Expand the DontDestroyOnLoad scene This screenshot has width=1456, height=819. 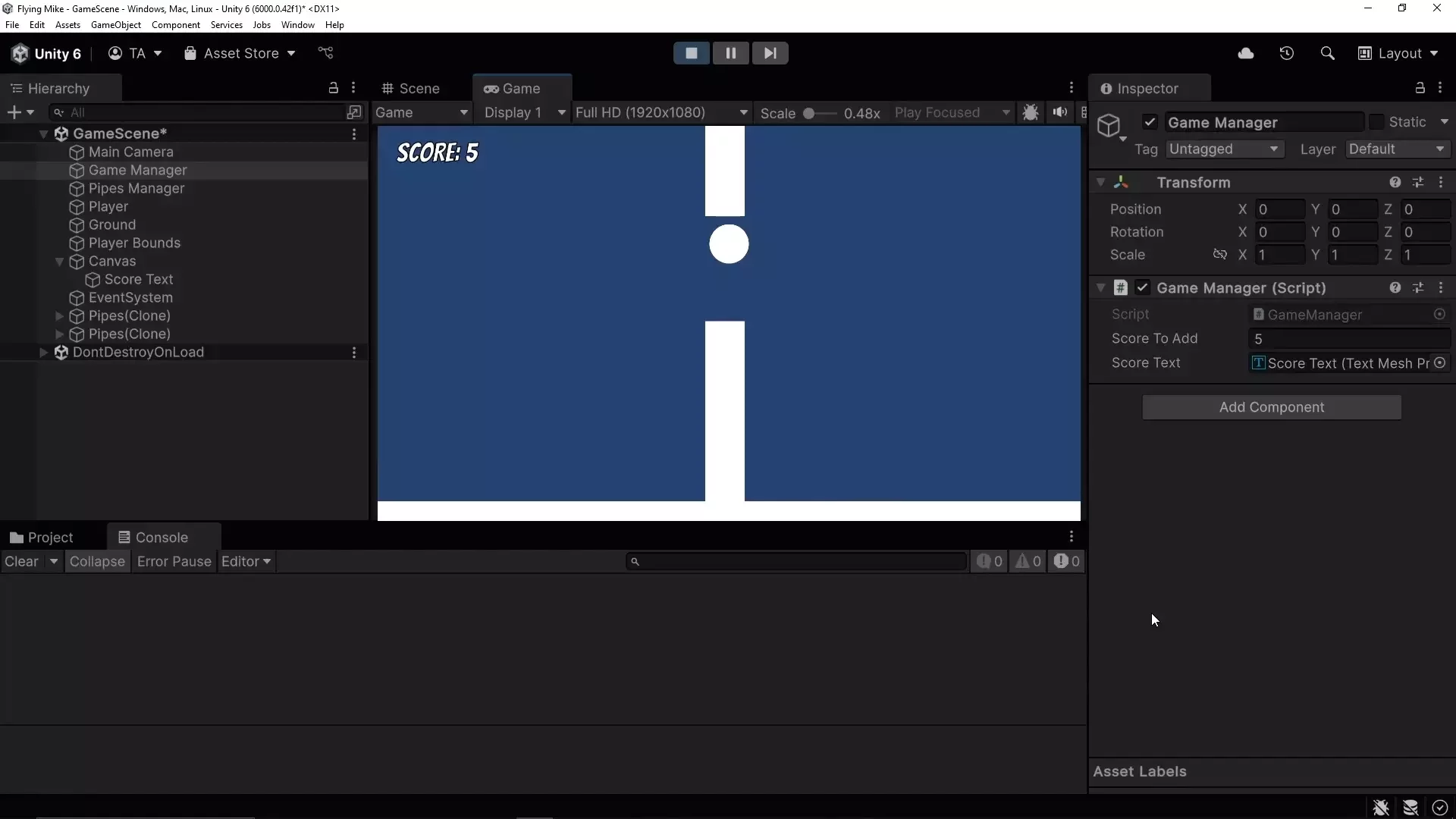[x=43, y=353]
